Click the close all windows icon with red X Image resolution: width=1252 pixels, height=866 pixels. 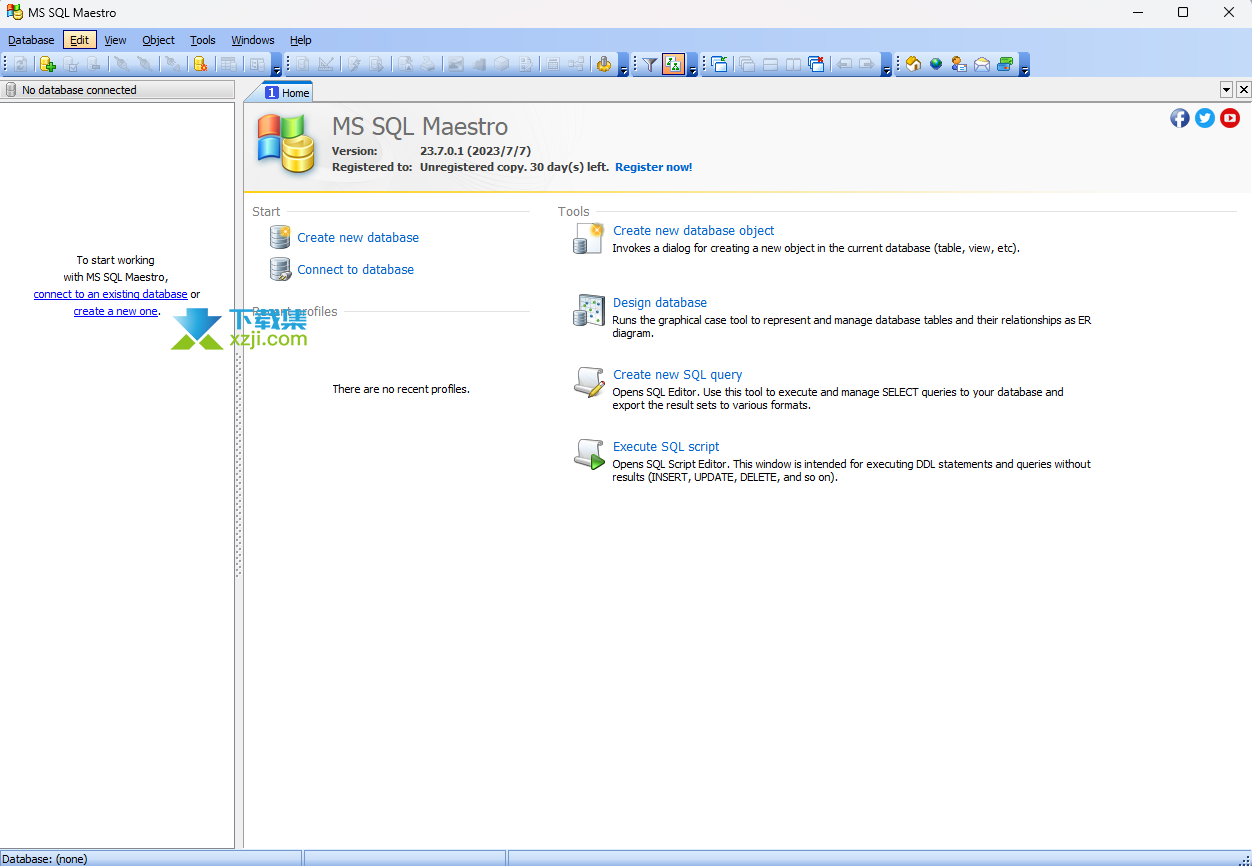point(817,64)
